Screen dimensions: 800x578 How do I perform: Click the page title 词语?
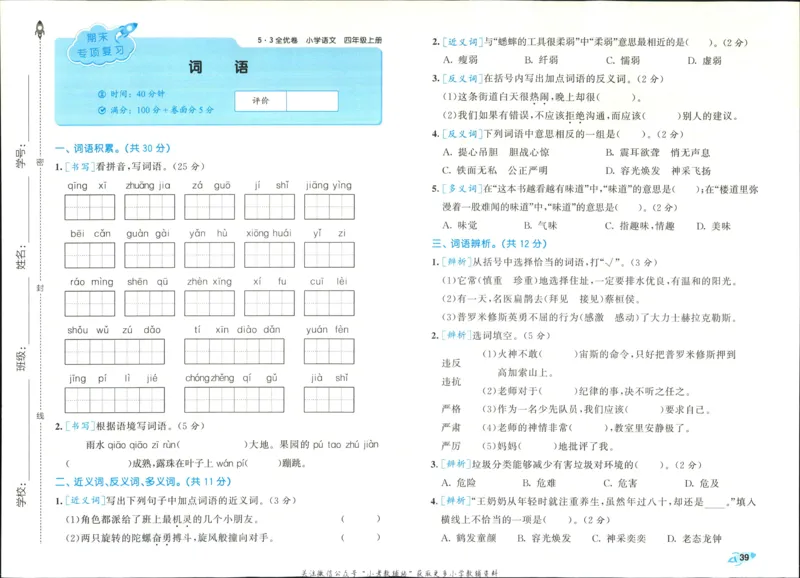218,67
